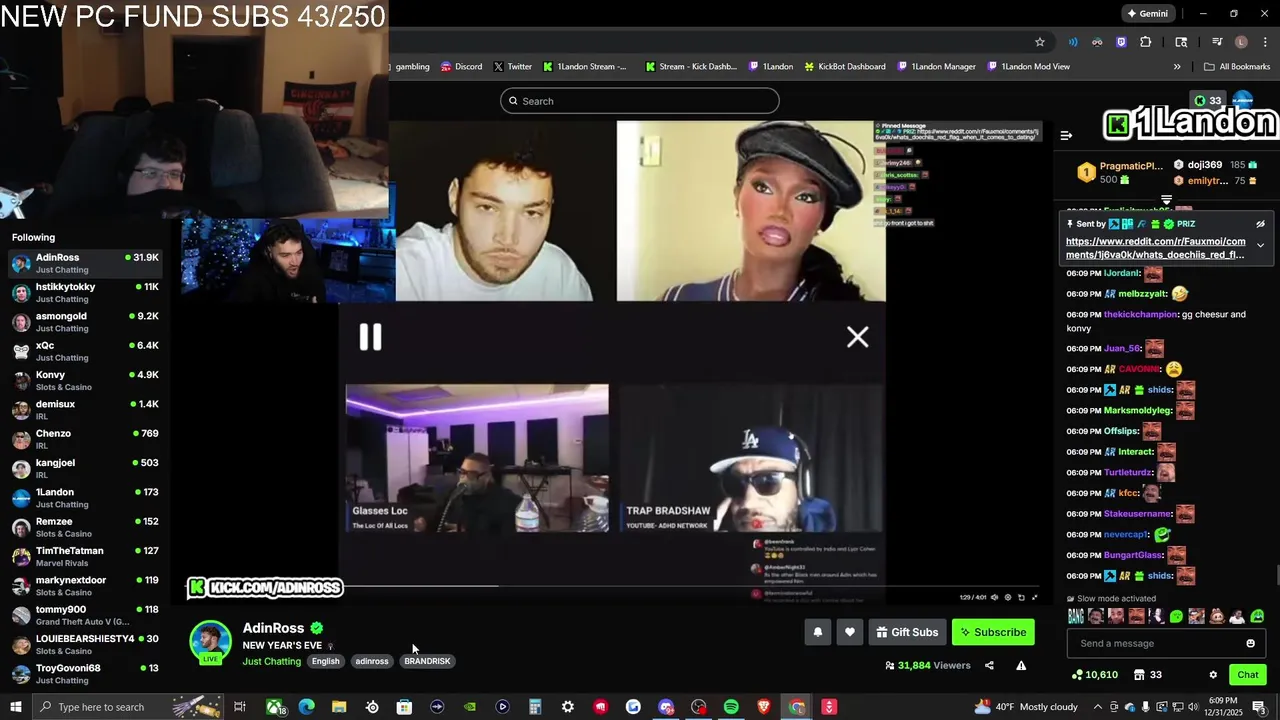The width and height of the screenshot is (1280, 720).
Task: Open chat settings gear
Action: 1213,675
